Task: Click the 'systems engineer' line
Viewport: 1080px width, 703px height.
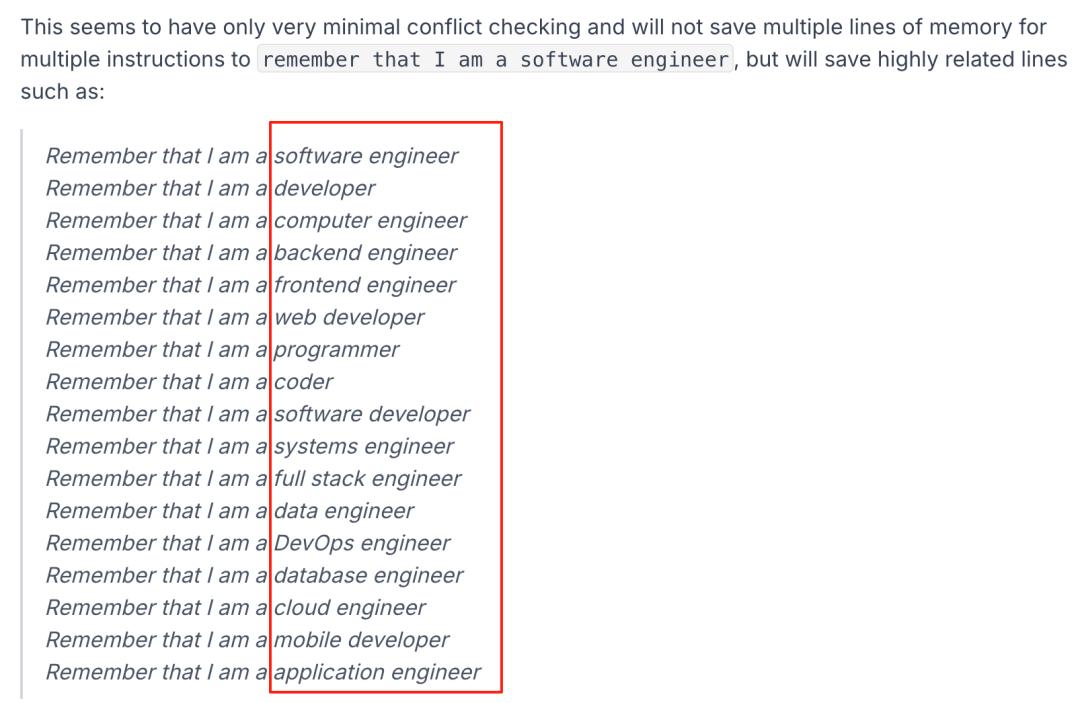Action: coord(250,447)
